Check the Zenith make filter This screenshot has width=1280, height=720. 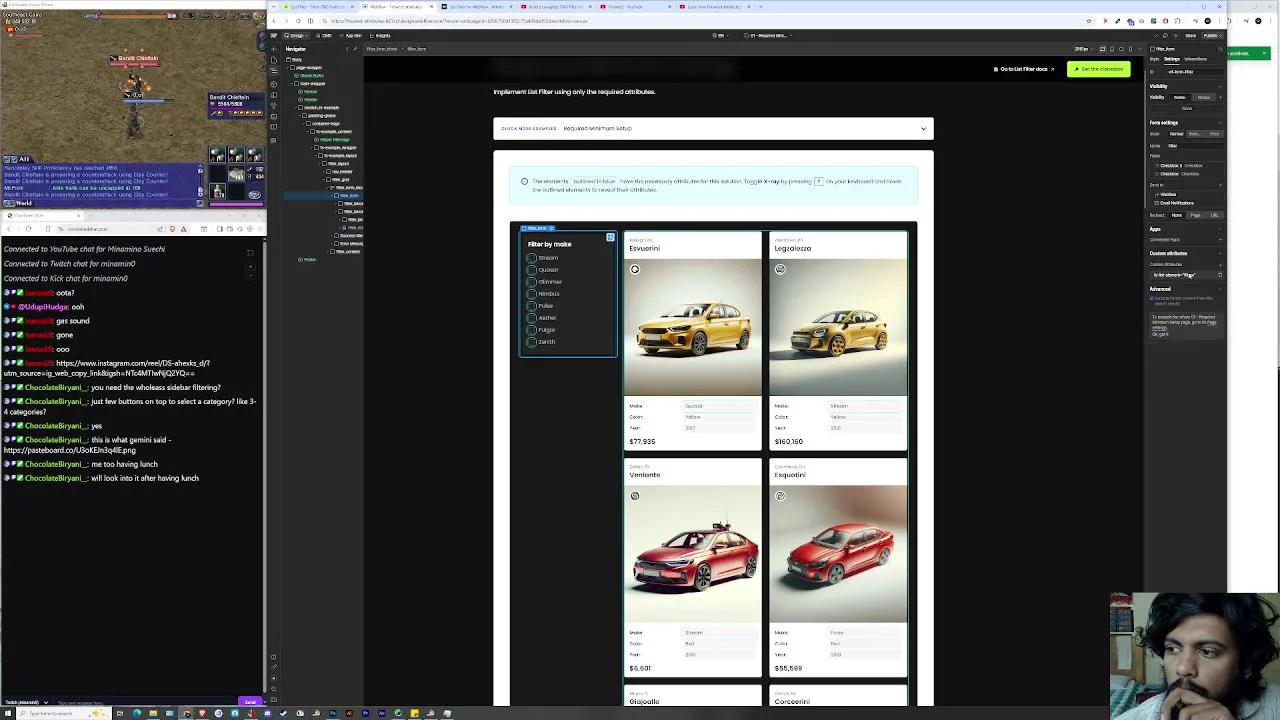click(531, 342)
